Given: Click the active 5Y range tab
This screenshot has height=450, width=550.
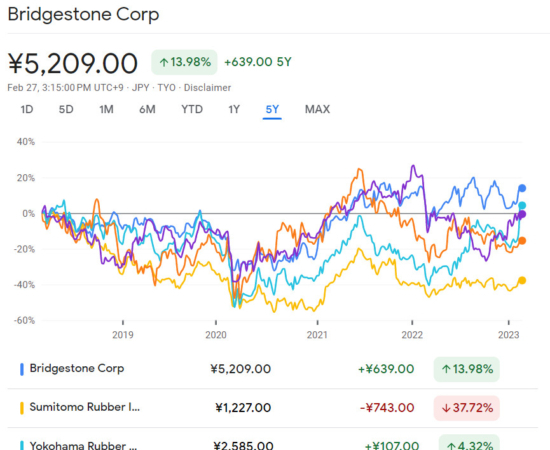Looking at the screenshot, I should [272, 110].
